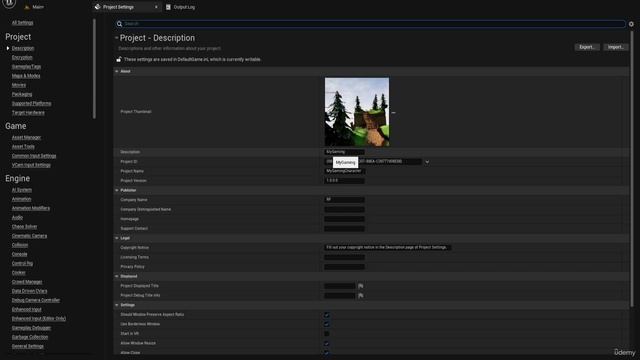Click the Output Log tab icon
640x360 pixels.
pos(168,7)
